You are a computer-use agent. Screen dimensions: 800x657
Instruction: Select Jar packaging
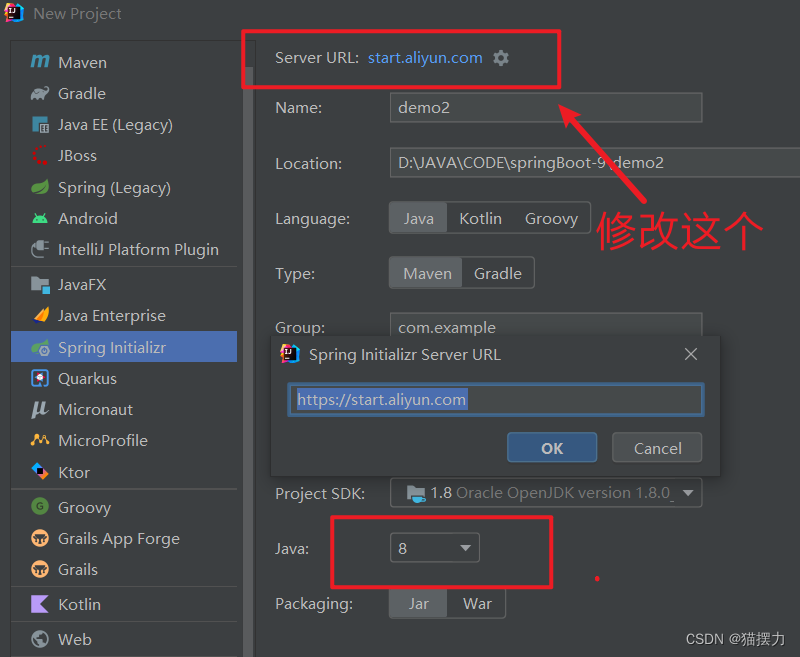pyautogui.click(x=418, y=603)
